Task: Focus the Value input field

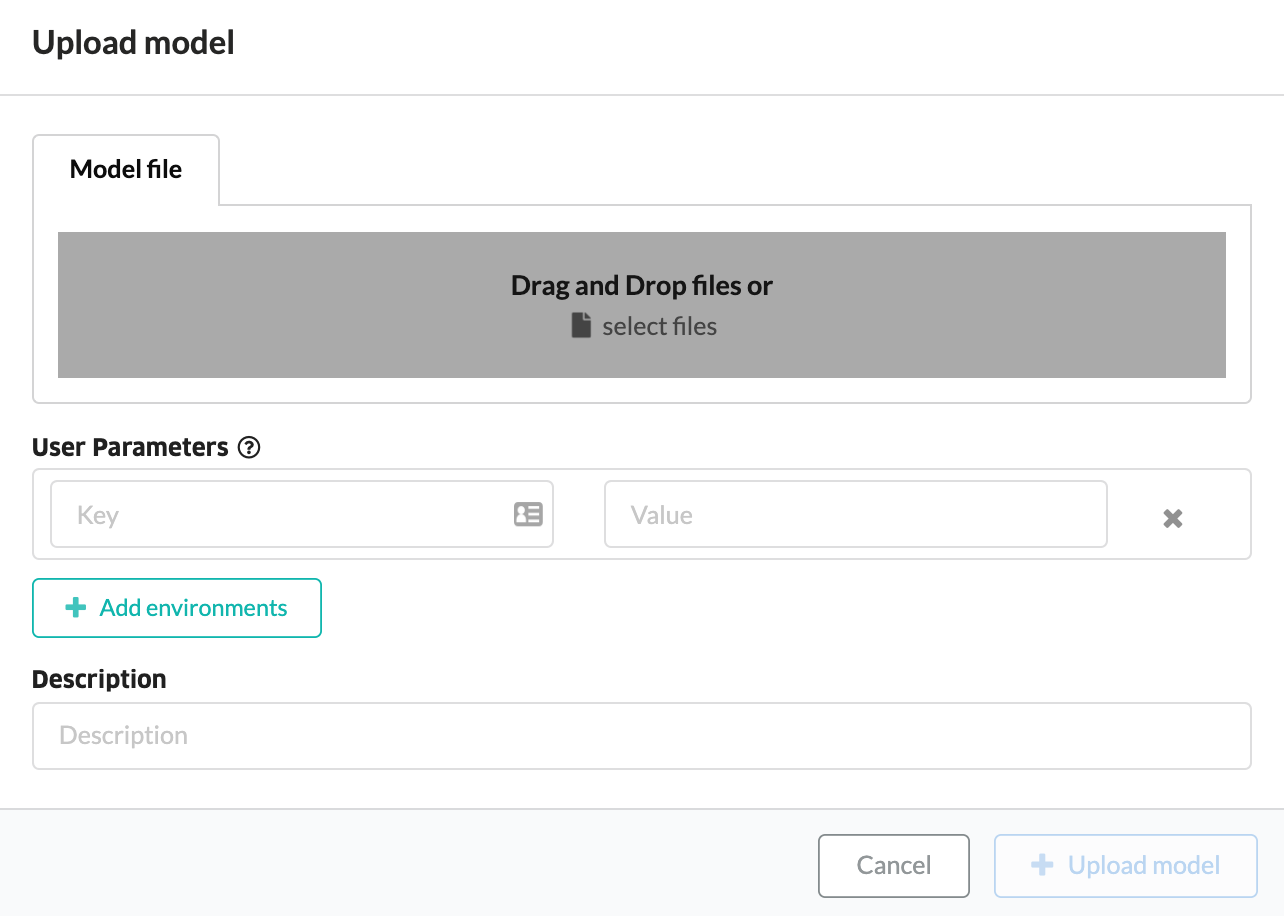Action: point(856,514)
